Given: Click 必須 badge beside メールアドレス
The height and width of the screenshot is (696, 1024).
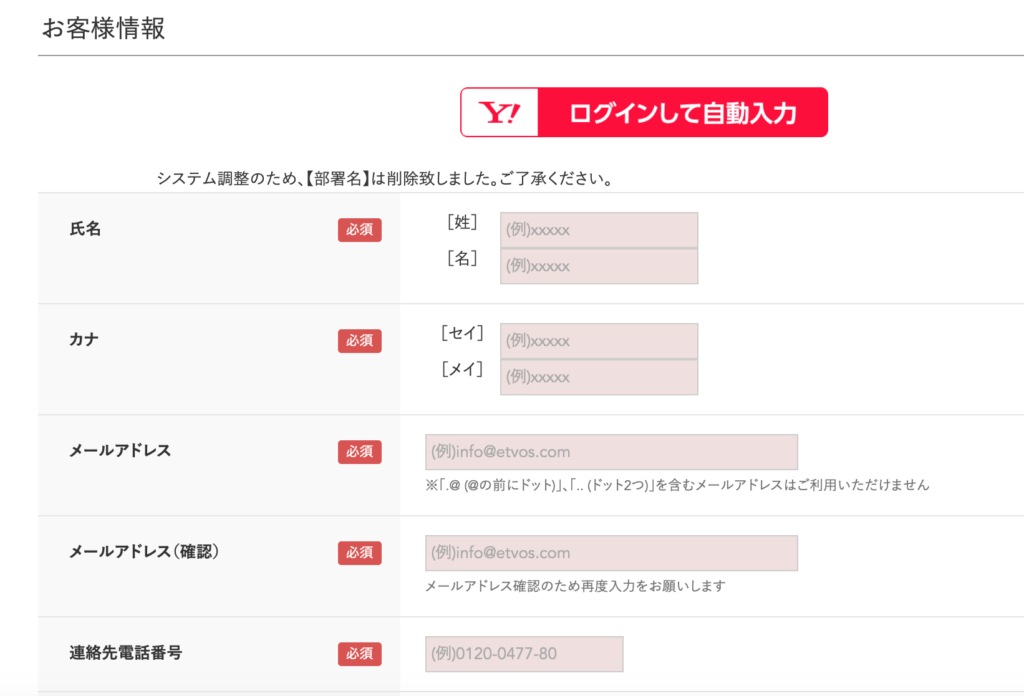Looking at the screenshot, I should coord(359,452).
